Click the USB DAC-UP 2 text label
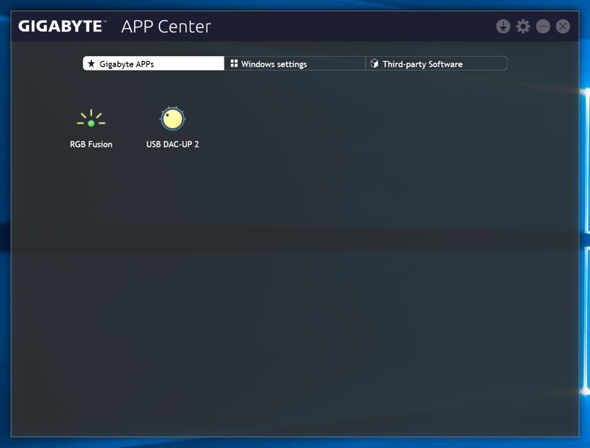Screen dimensions: 590x448 tap(172, 144)
